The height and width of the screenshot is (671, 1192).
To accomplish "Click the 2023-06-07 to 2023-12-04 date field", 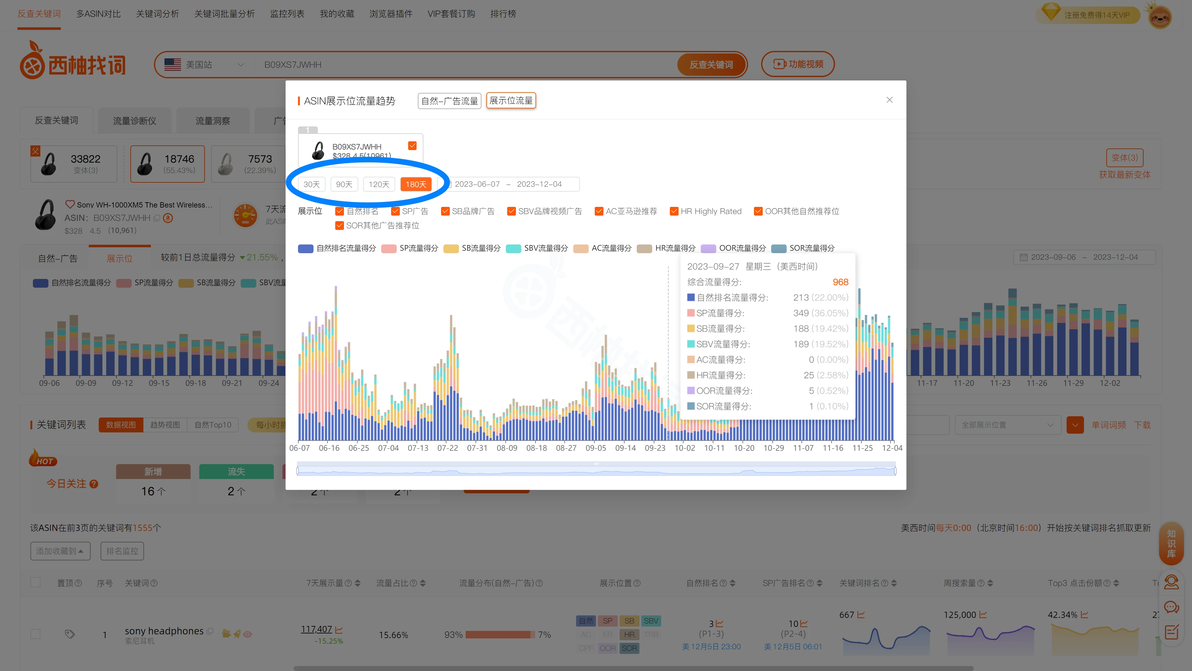I will [514, 184].
